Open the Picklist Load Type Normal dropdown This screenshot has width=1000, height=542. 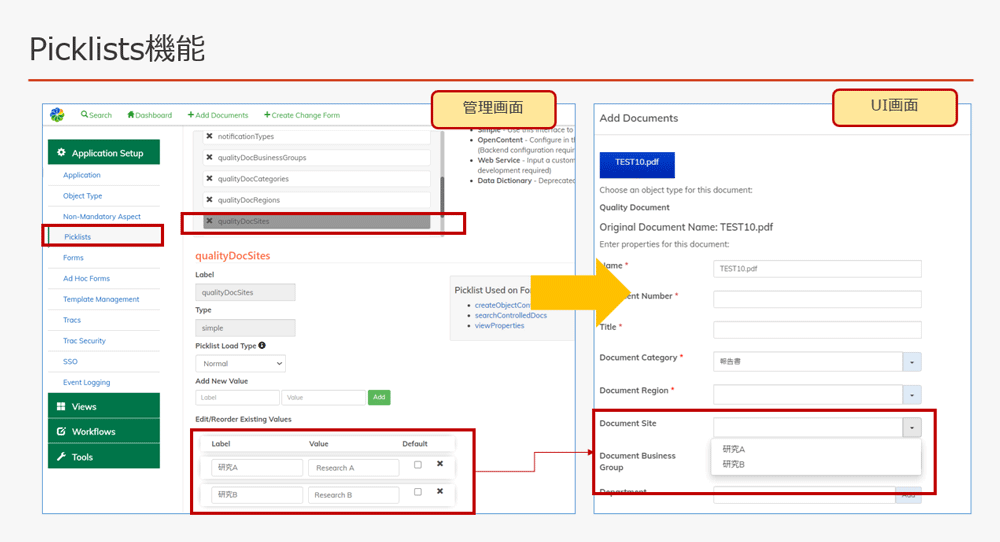click(x=240, y=363)
